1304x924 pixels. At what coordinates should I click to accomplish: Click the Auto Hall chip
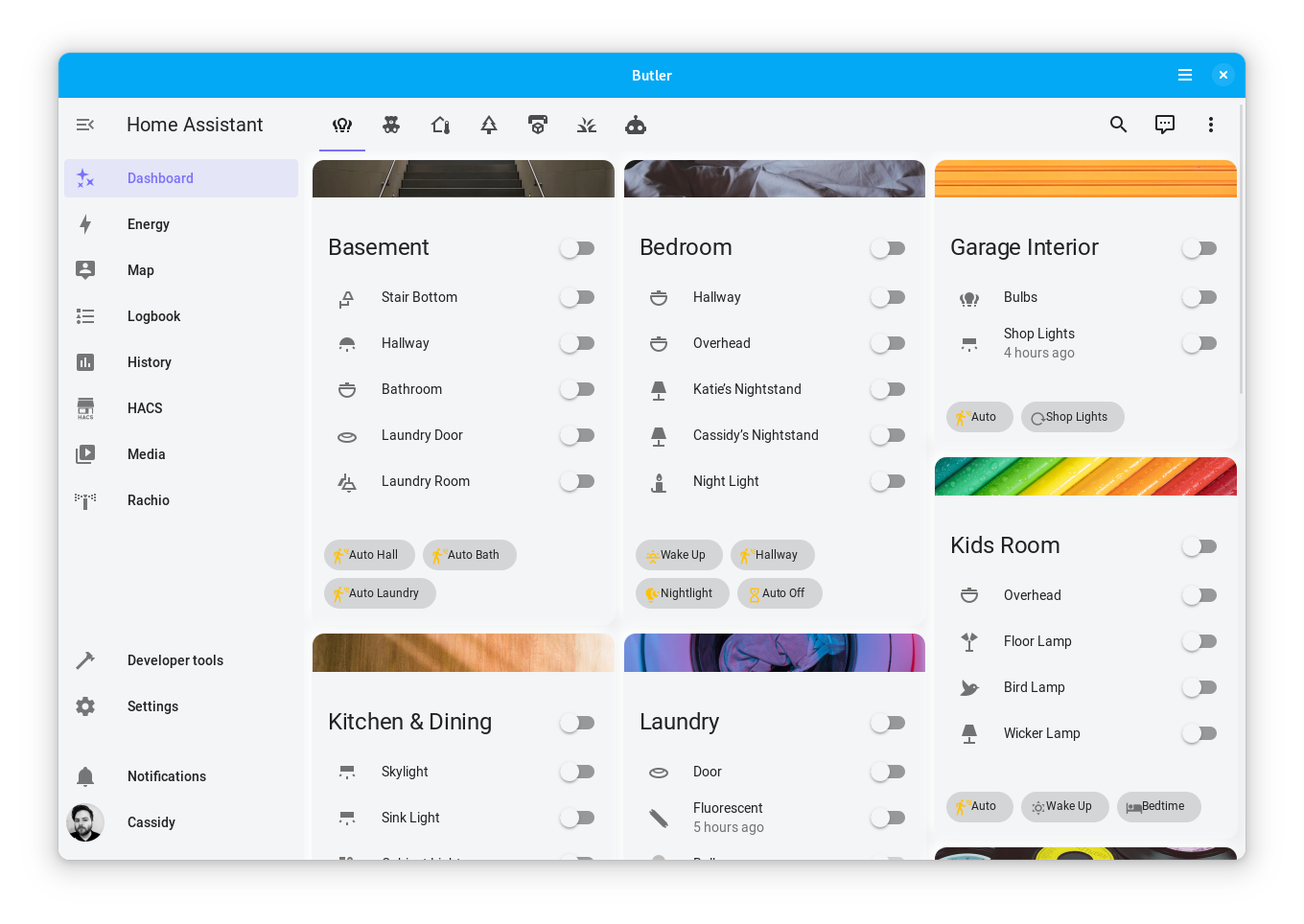pos(369,555)
